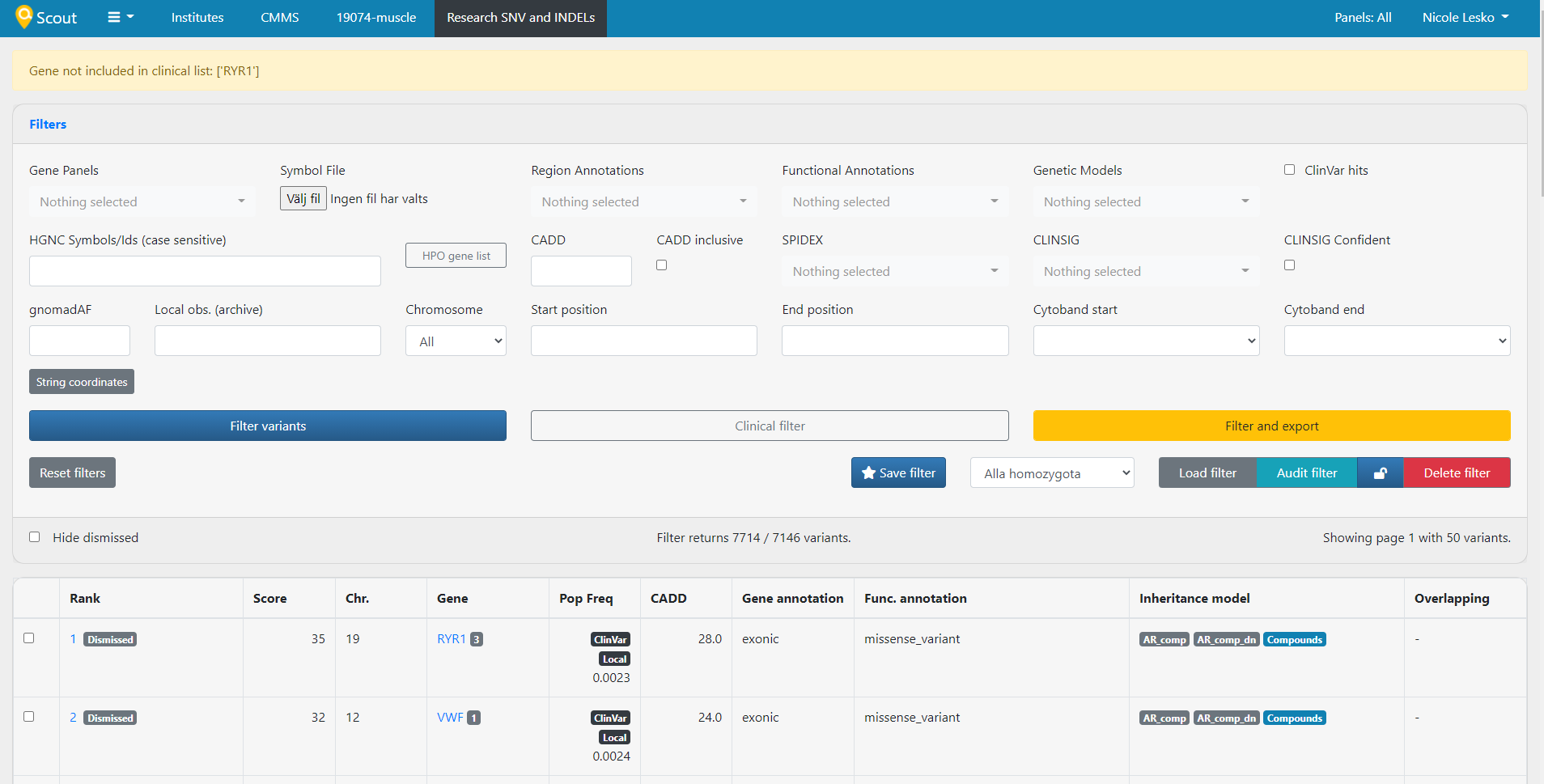Select the VWF variant row checkbox
The width and height of the screenshot is (1544, 784).
pyautogui.click(x=29, y=716)
